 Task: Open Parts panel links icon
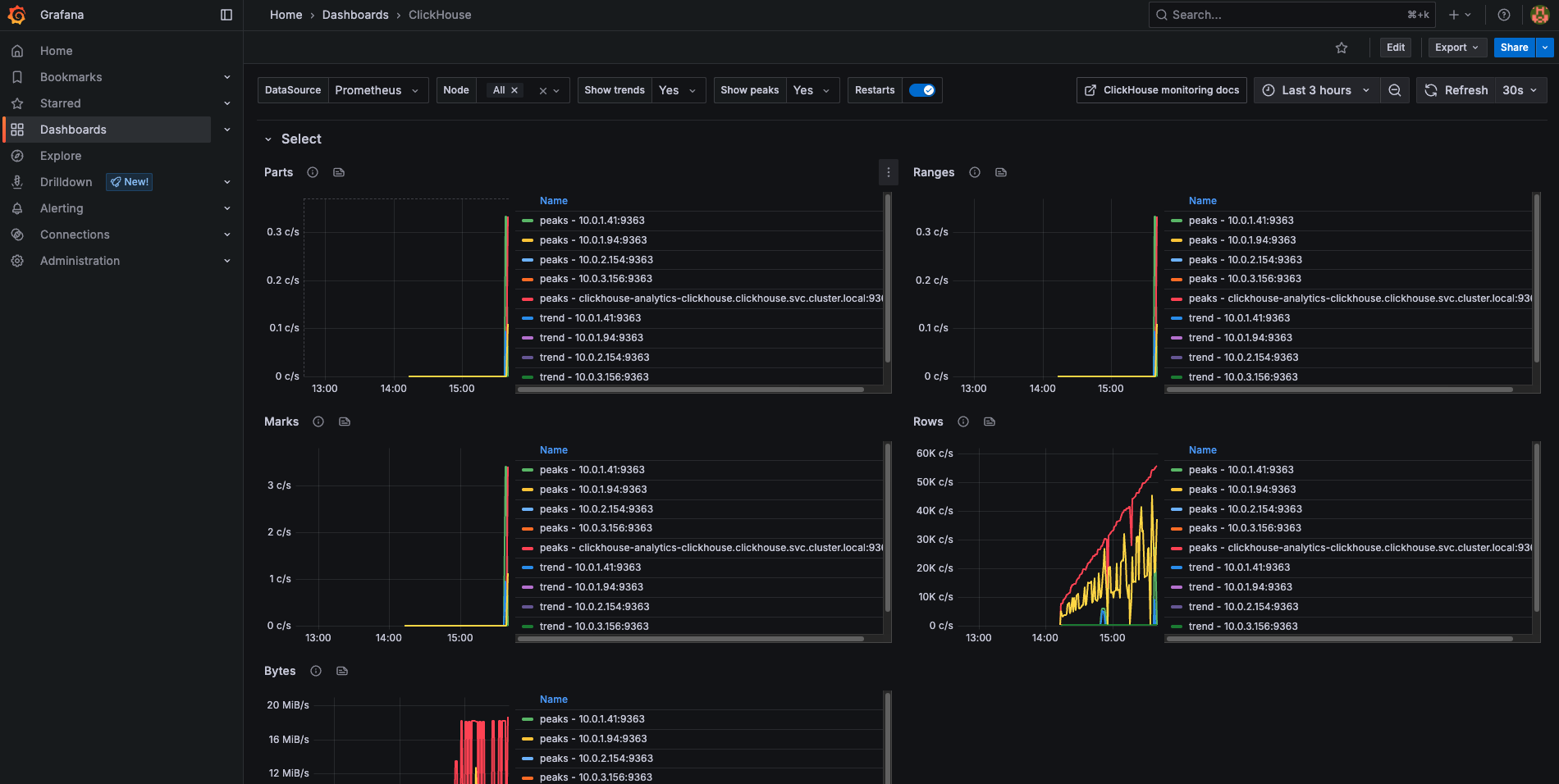pos(339,172)
